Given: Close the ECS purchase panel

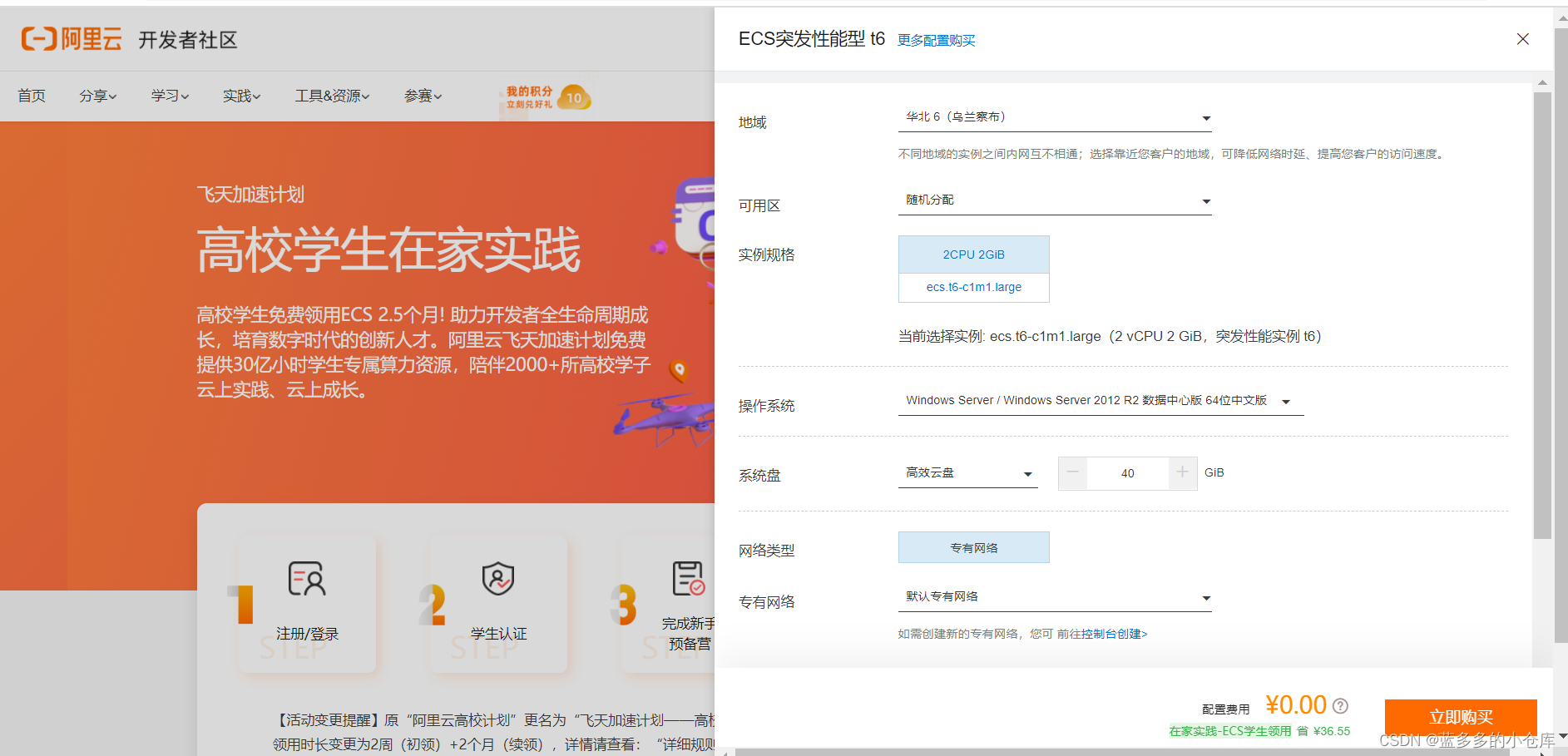Looking at the screenshot, I should point(1522,39).
